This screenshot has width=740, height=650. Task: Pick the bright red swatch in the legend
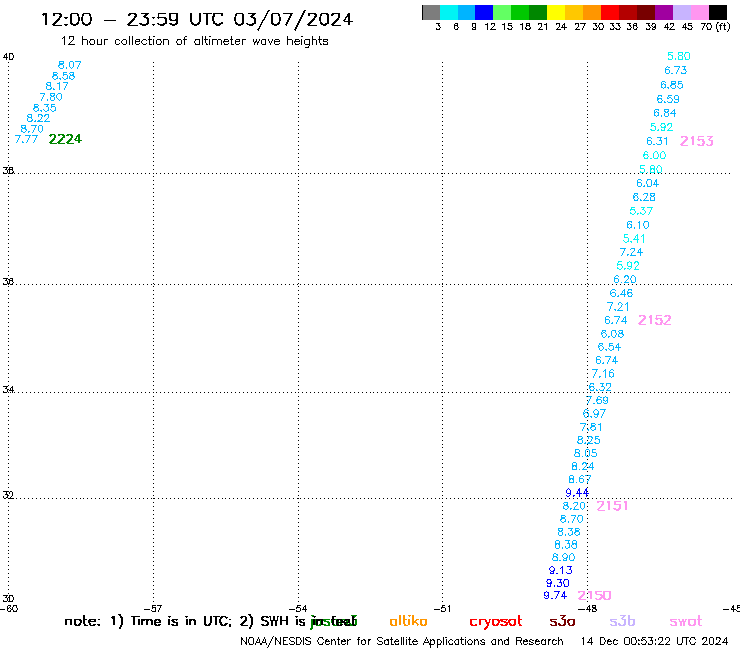pos(610,12)
